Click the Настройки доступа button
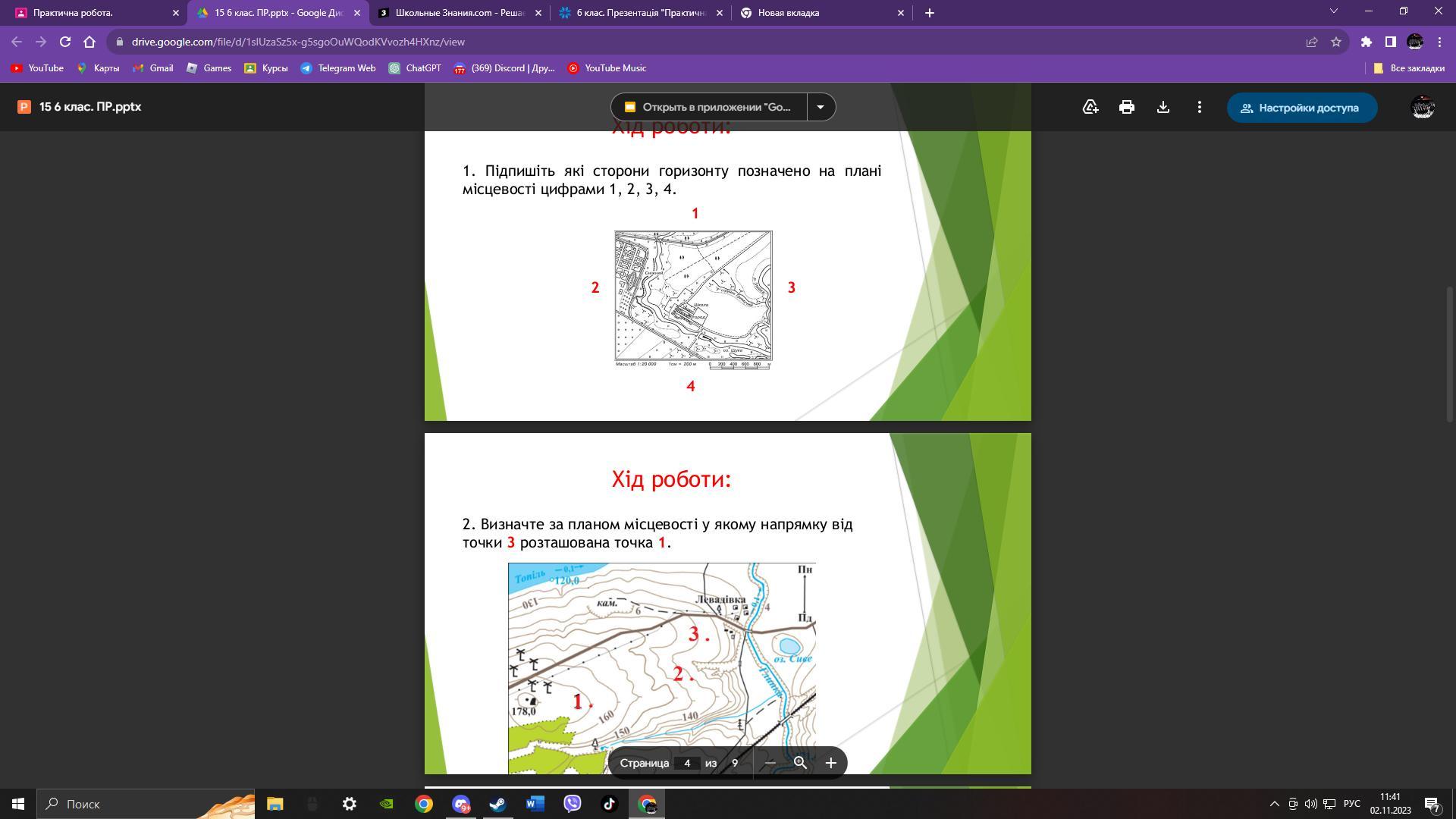 (1301, 108)
